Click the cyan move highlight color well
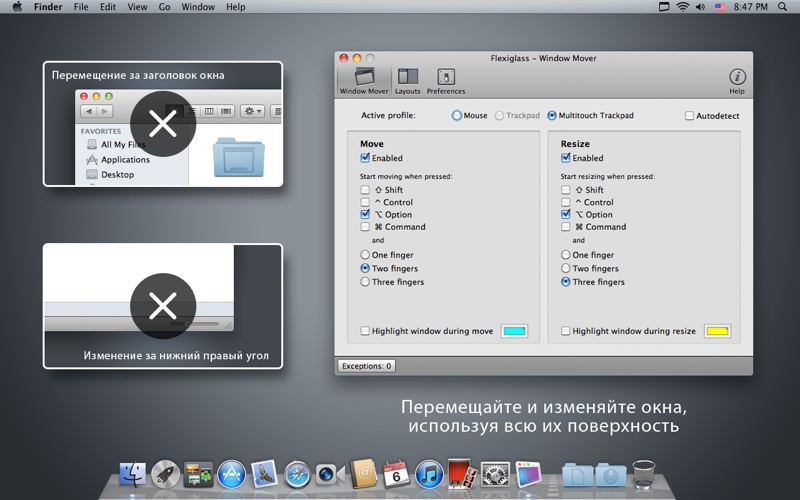The image size is (800, 500). pos(514,331)
